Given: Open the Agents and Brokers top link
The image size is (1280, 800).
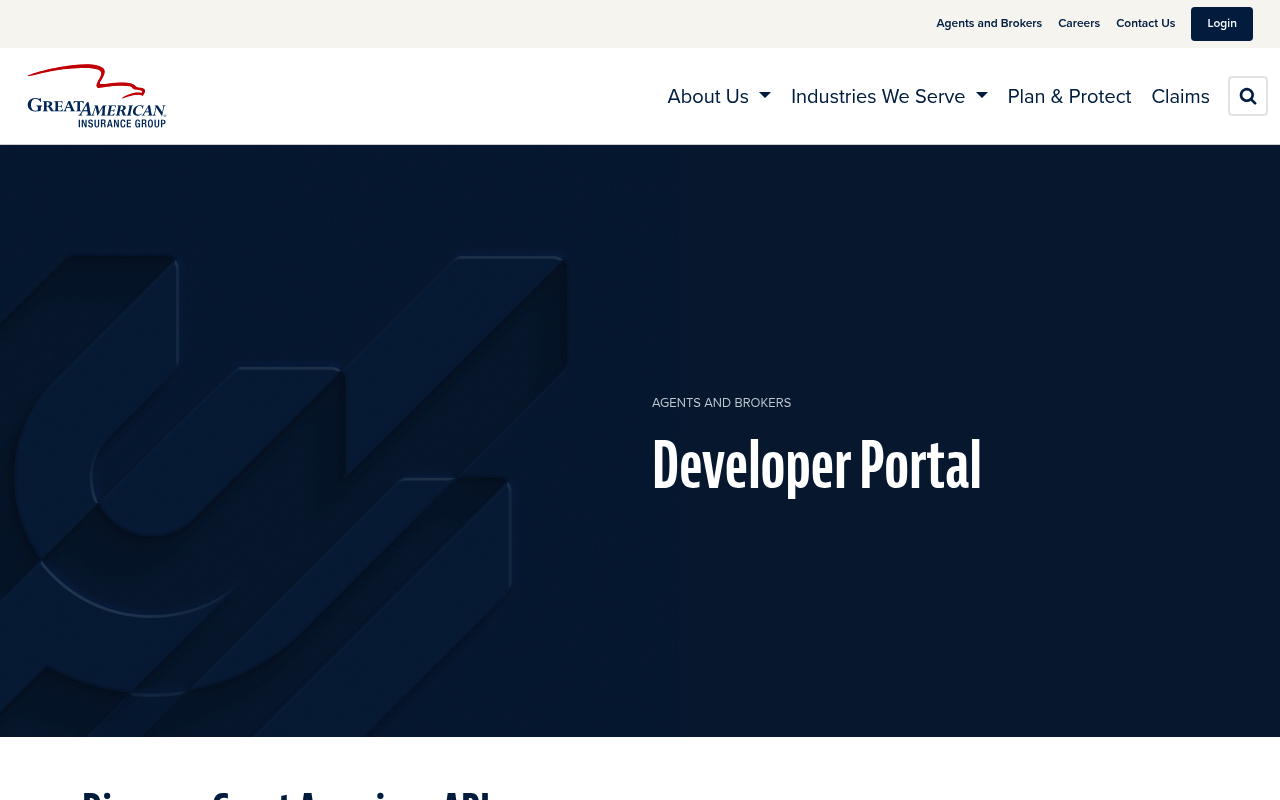Looking at the screenshot, I should tap(989, 23).
